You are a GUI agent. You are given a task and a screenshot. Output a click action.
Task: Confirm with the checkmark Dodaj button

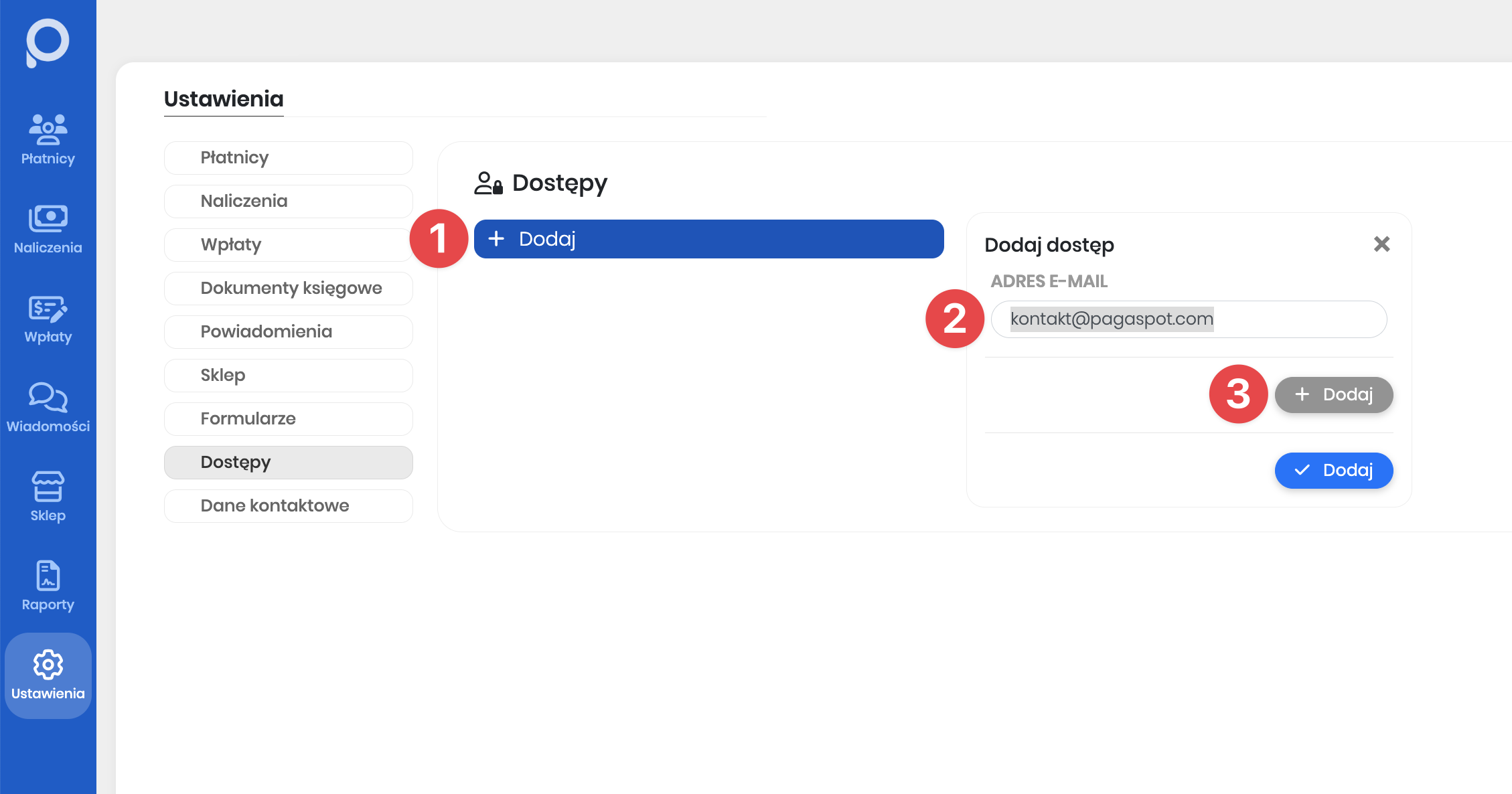click(x=1333, y=471)
